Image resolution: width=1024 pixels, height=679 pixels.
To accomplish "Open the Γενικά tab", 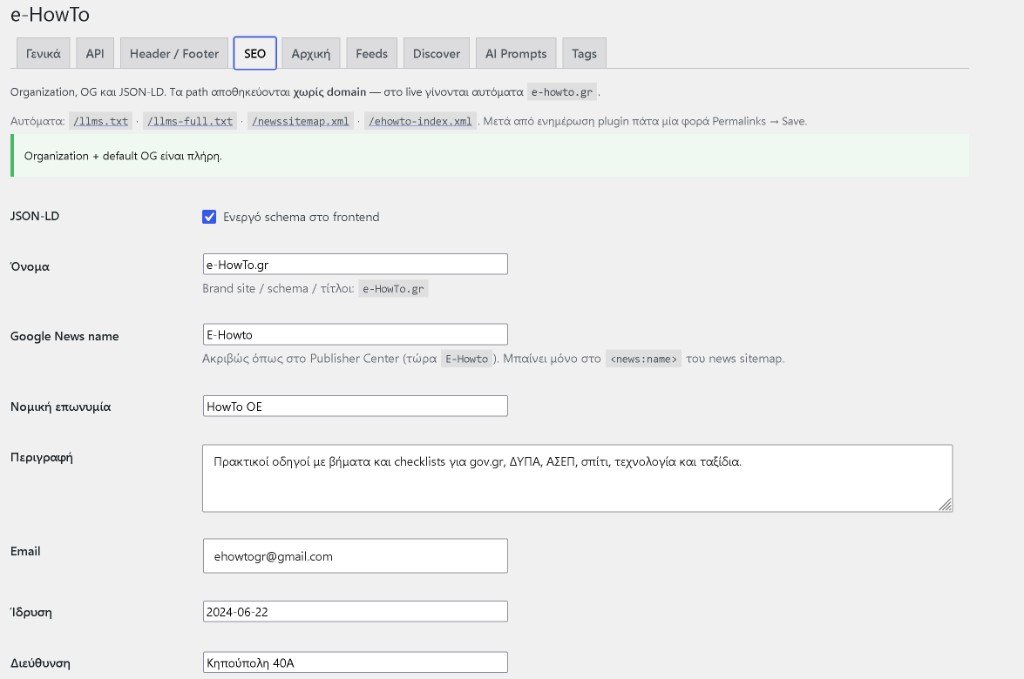I will pyautogui.click(x=43, y=54).
